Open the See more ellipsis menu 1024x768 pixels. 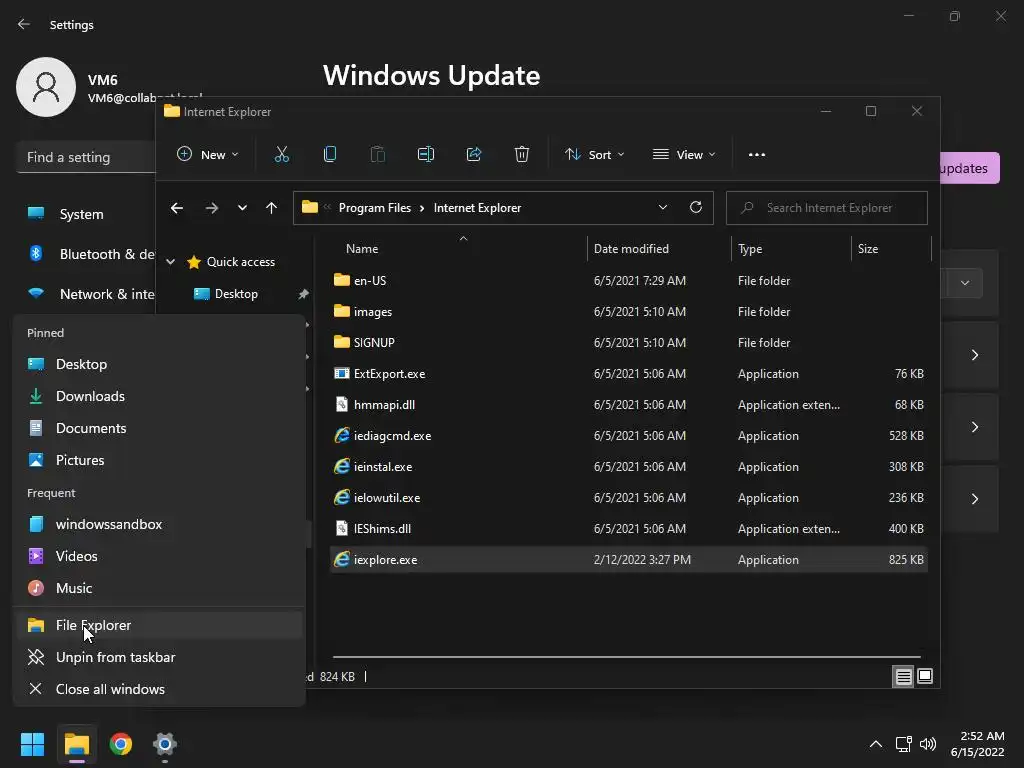(x=757, y=155)
